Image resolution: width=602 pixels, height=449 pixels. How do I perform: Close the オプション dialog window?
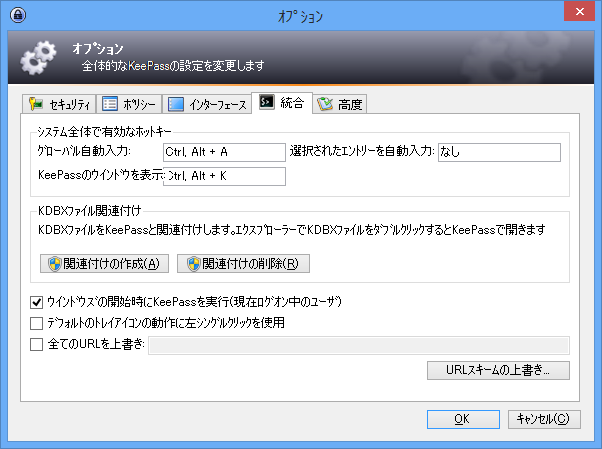click(x=578, y=15)
